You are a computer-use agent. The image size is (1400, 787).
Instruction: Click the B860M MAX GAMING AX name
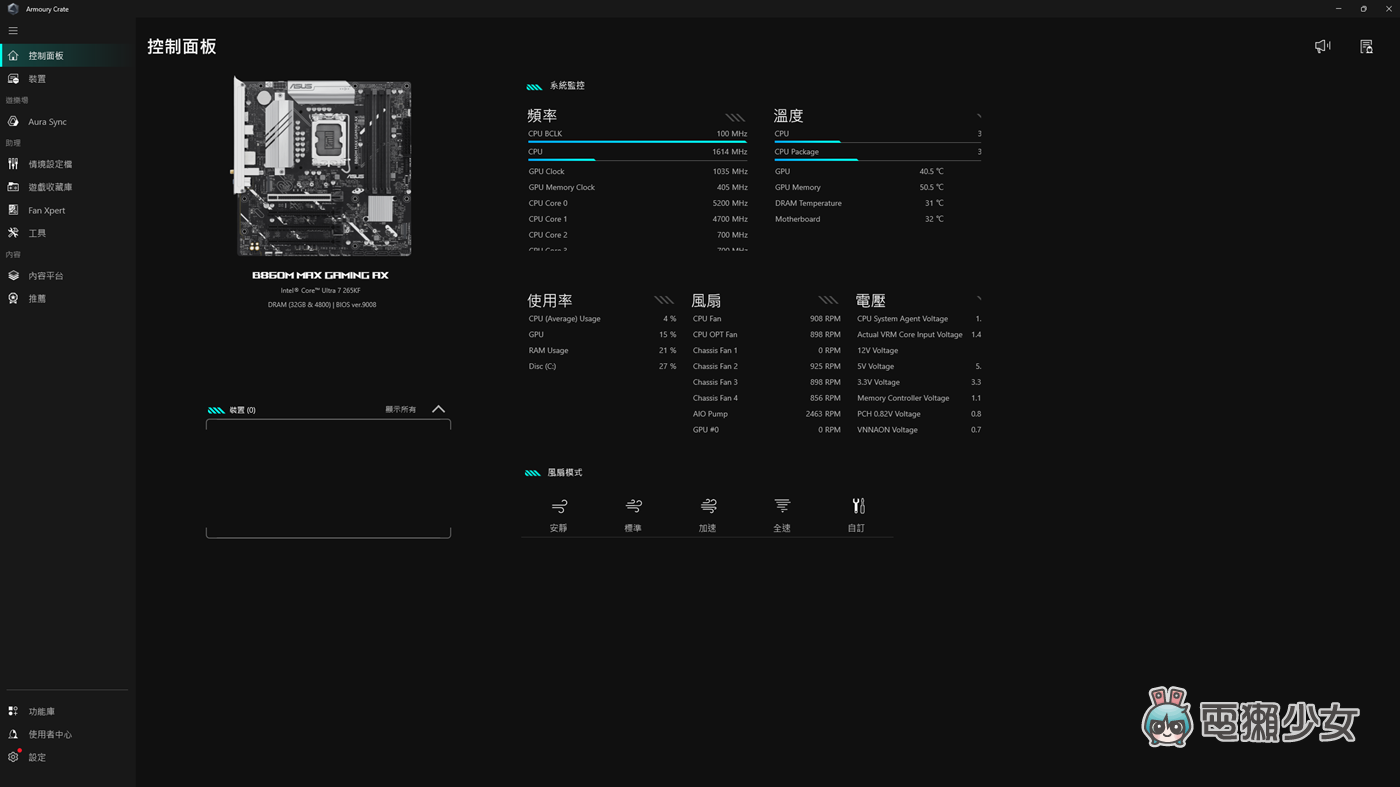(x=320, y=275)
